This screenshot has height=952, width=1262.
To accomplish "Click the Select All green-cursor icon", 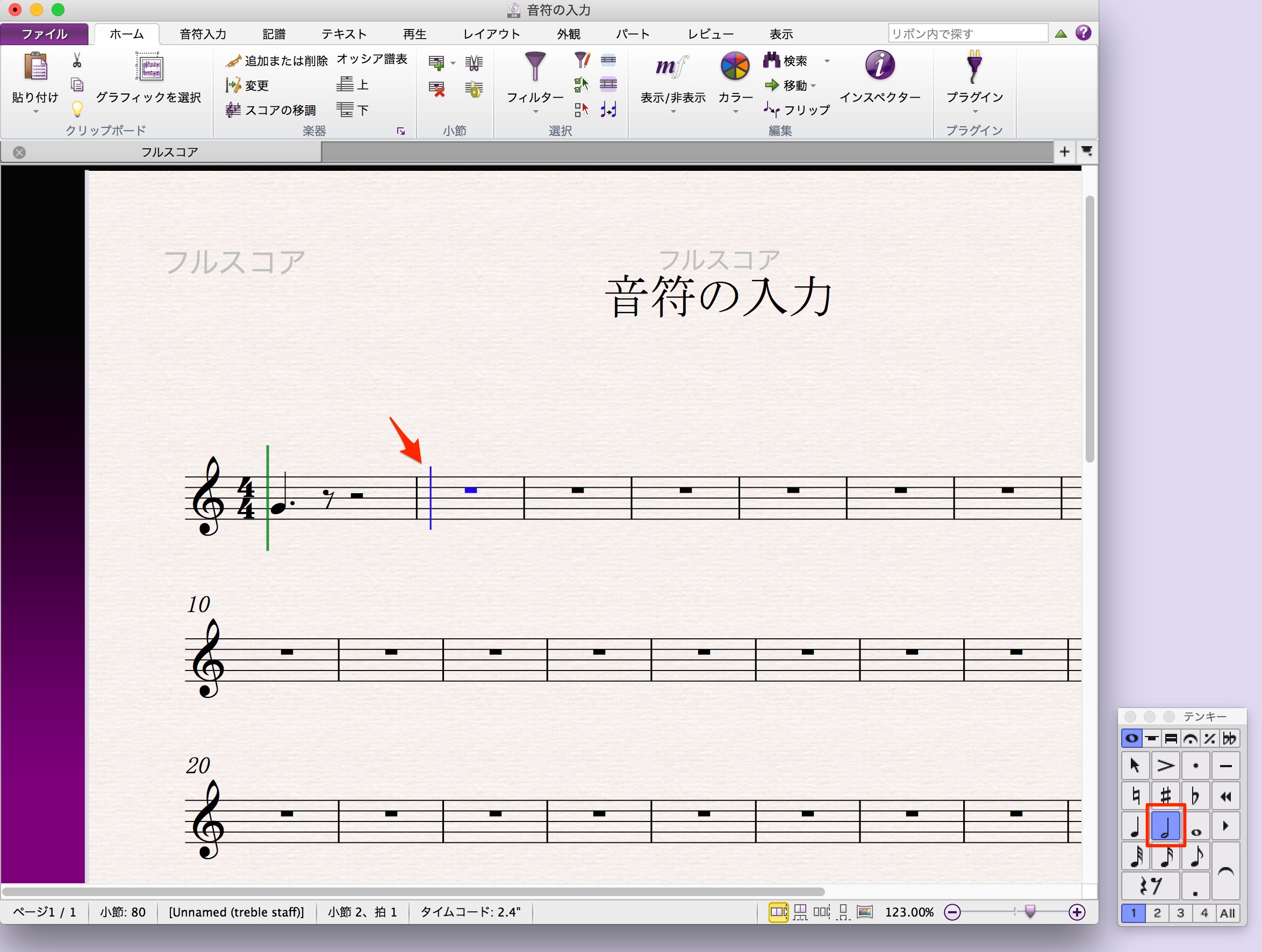I will [x=582, y=84].
